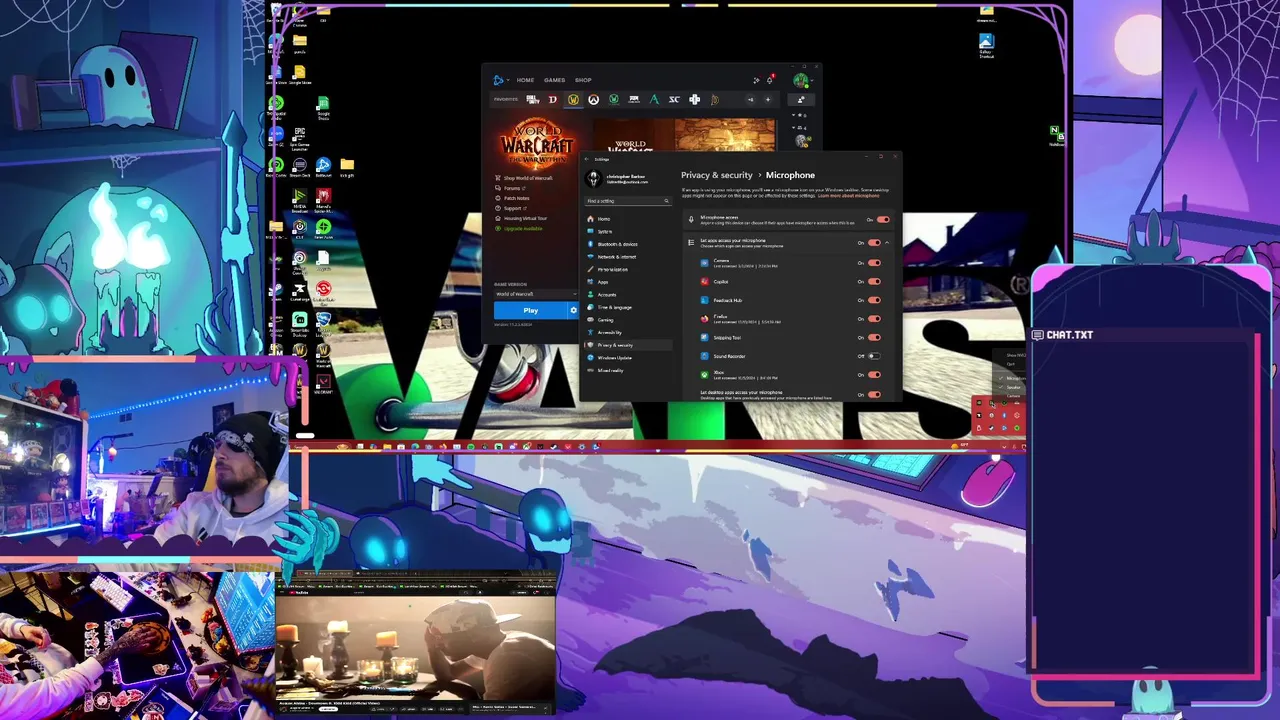Open Battle.net profile avatar dropdown
The image size is (1280, 720).
tap(804, 80)
